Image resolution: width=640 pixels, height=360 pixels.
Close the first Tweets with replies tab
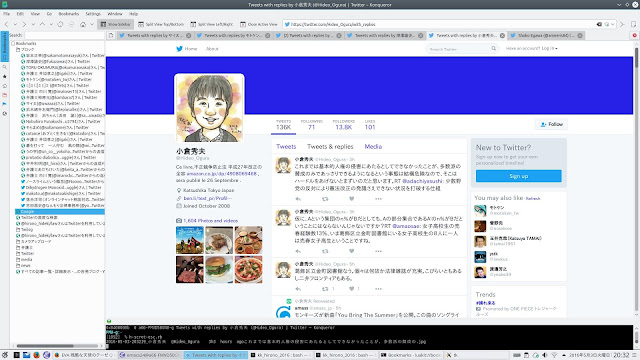(189, 36)
